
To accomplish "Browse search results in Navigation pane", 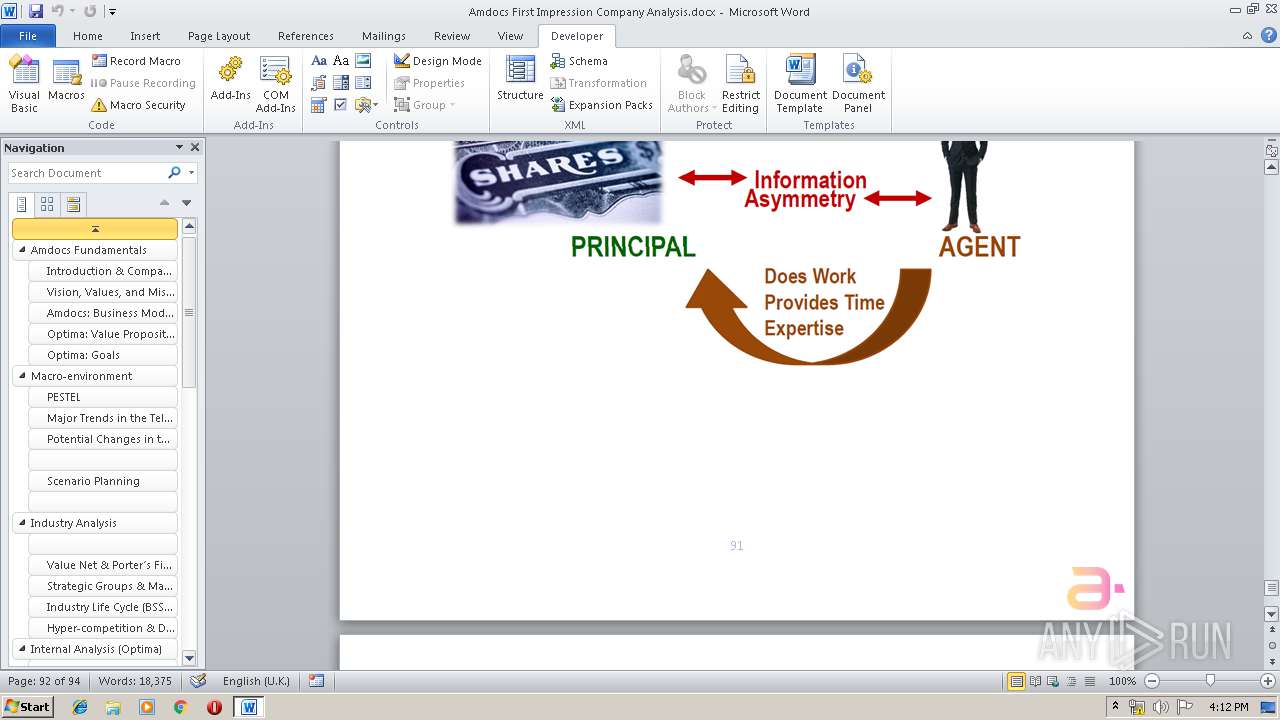I will click(x=73, y=204).
